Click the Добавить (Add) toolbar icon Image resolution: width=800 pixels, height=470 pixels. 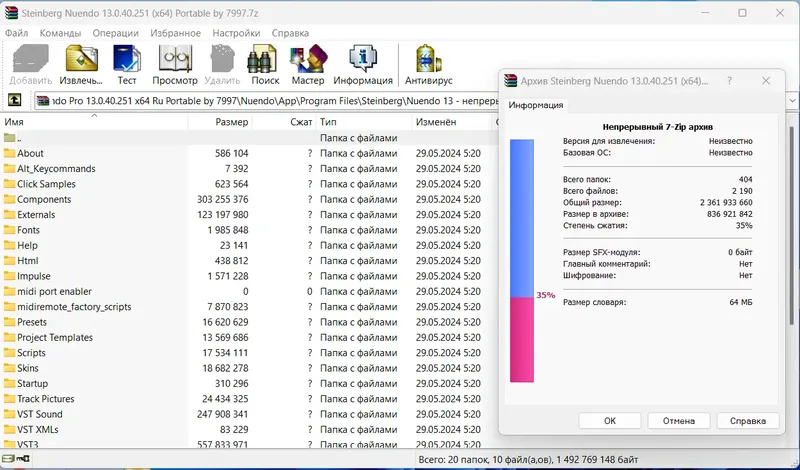pyautogui.click(x=31, y=65)
